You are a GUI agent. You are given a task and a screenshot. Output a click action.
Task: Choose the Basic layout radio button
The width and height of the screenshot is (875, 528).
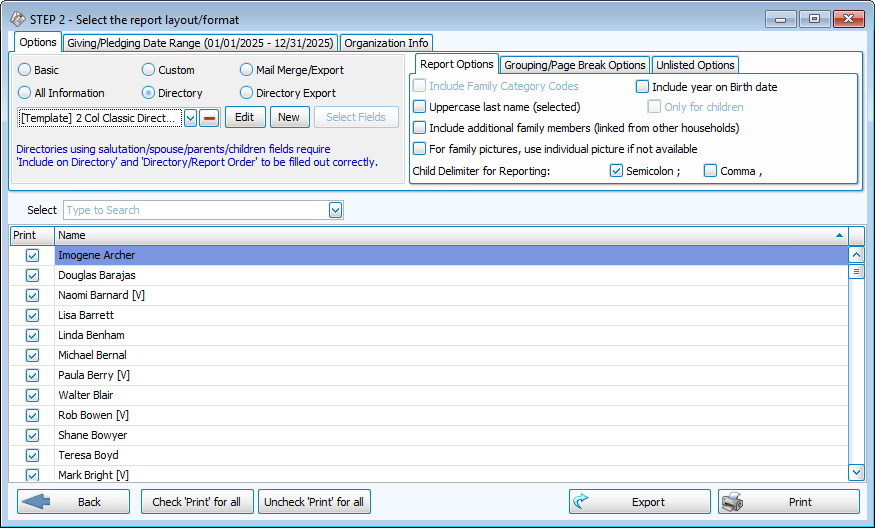coord(25,70)
